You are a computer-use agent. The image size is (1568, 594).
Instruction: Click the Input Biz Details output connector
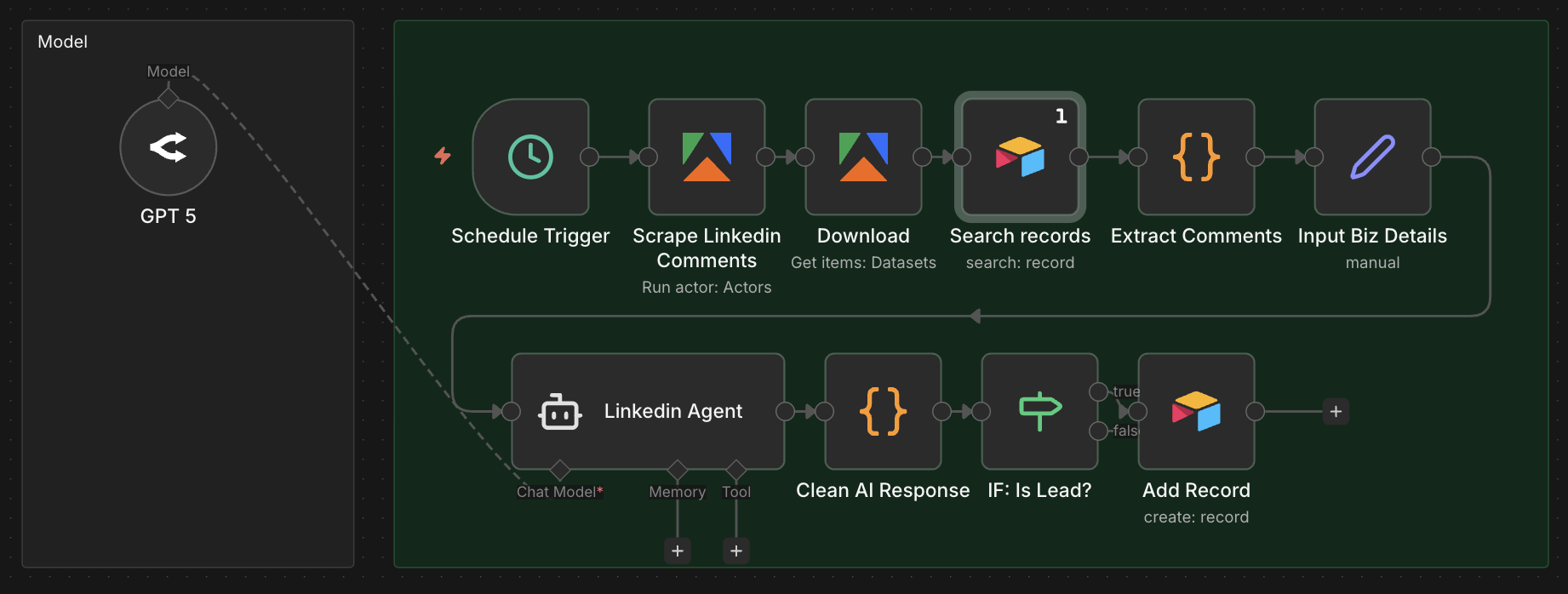(x=1432, y=157)
